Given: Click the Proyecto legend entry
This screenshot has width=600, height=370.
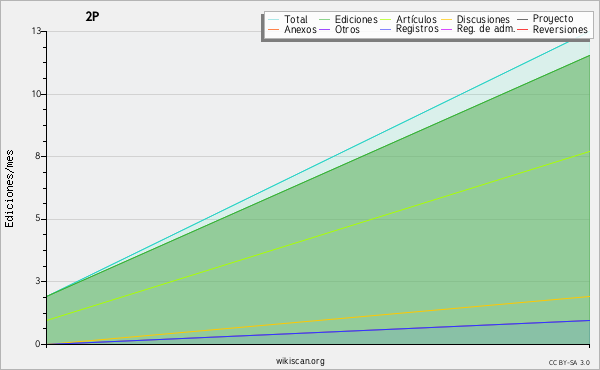Looking at the screenshot, I should coord(545,19).
